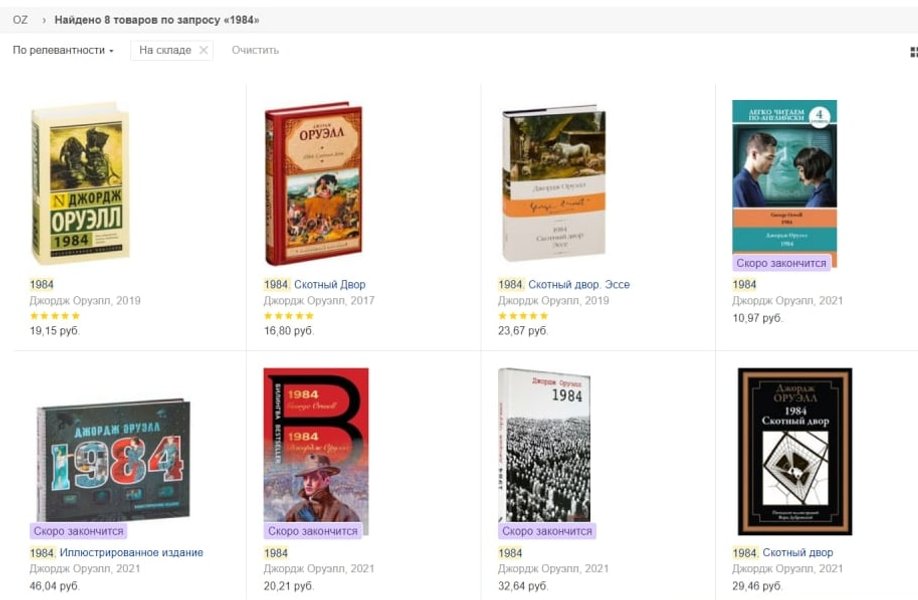Open the red «1984. Скотный Двор» 2017 cover
Screen dimensions: 918x600
click(x=313, y=182)
